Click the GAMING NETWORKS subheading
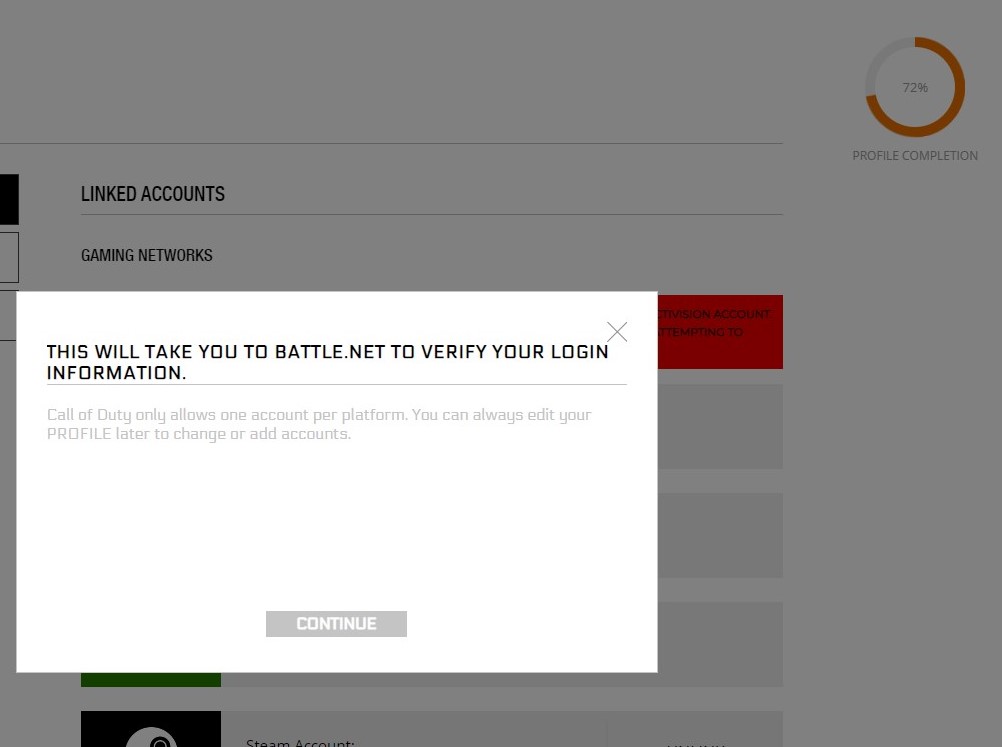The image size is (1002, 747). tap(146, 256)
